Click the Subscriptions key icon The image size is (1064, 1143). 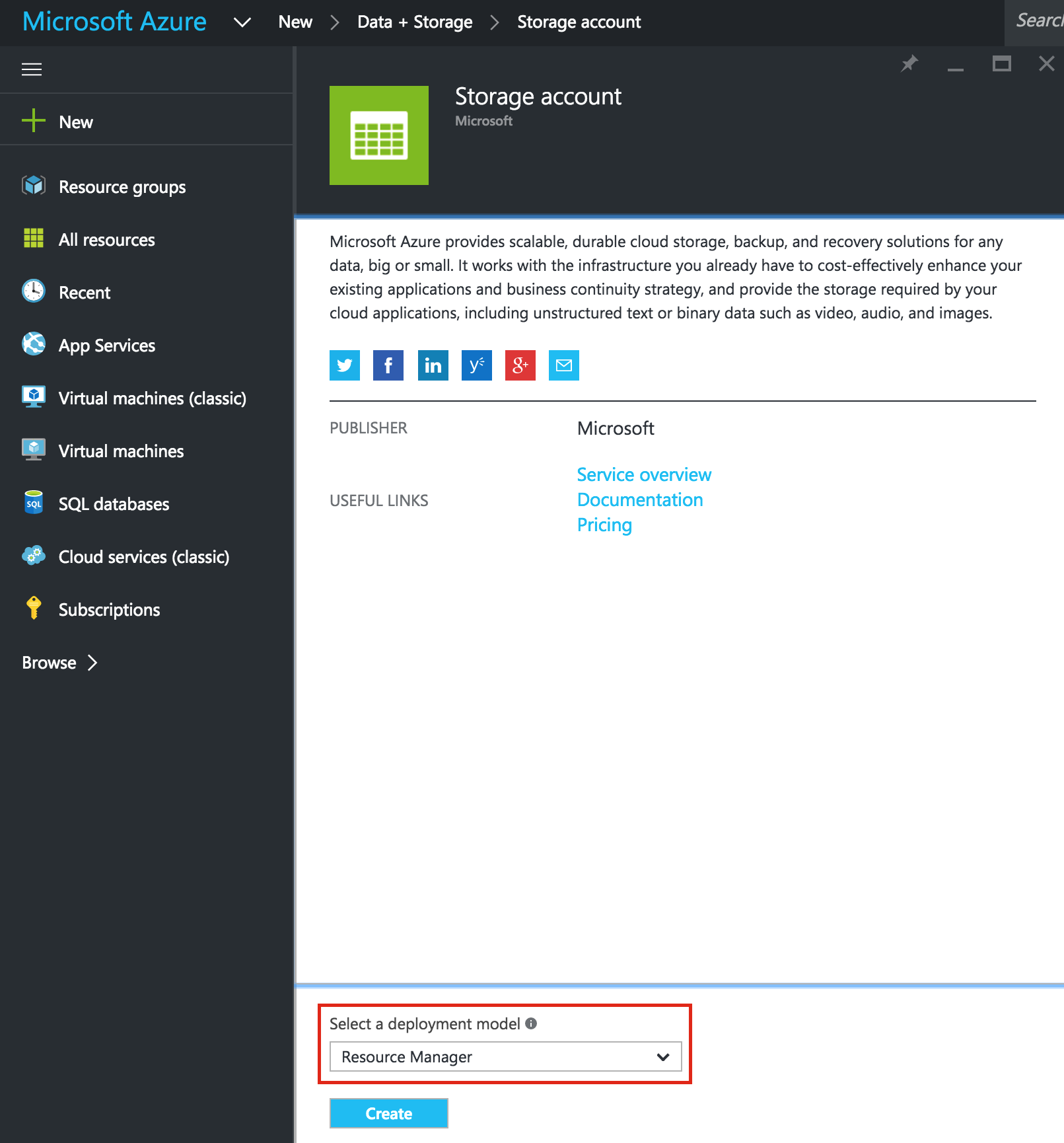[x=34, y=608]
